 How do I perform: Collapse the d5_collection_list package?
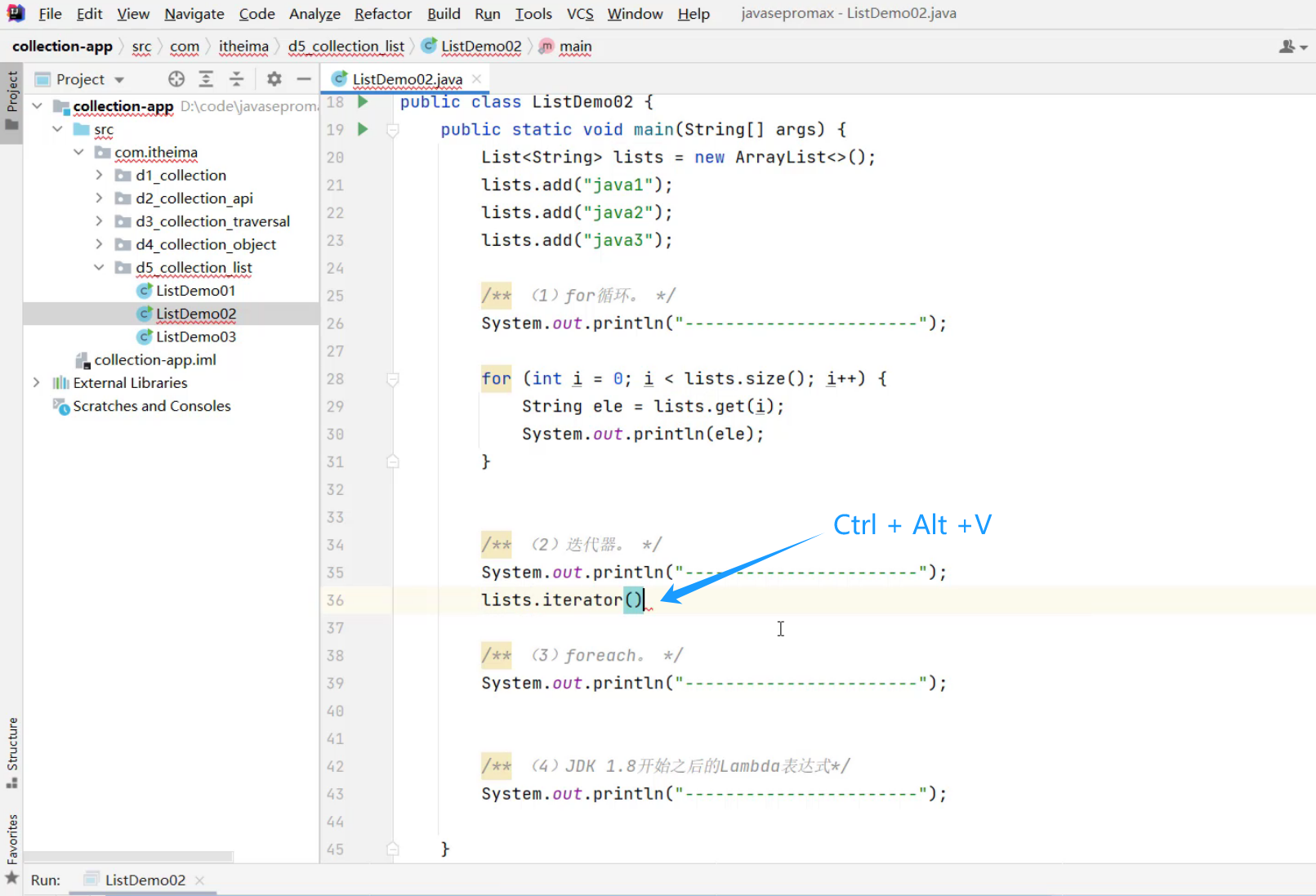(99, 267)
